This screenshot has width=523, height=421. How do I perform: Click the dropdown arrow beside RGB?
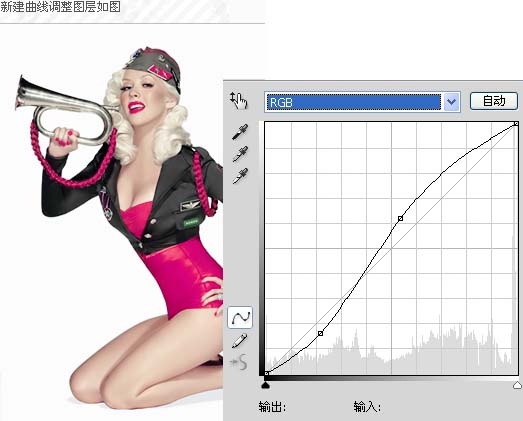tap(452, 102)
